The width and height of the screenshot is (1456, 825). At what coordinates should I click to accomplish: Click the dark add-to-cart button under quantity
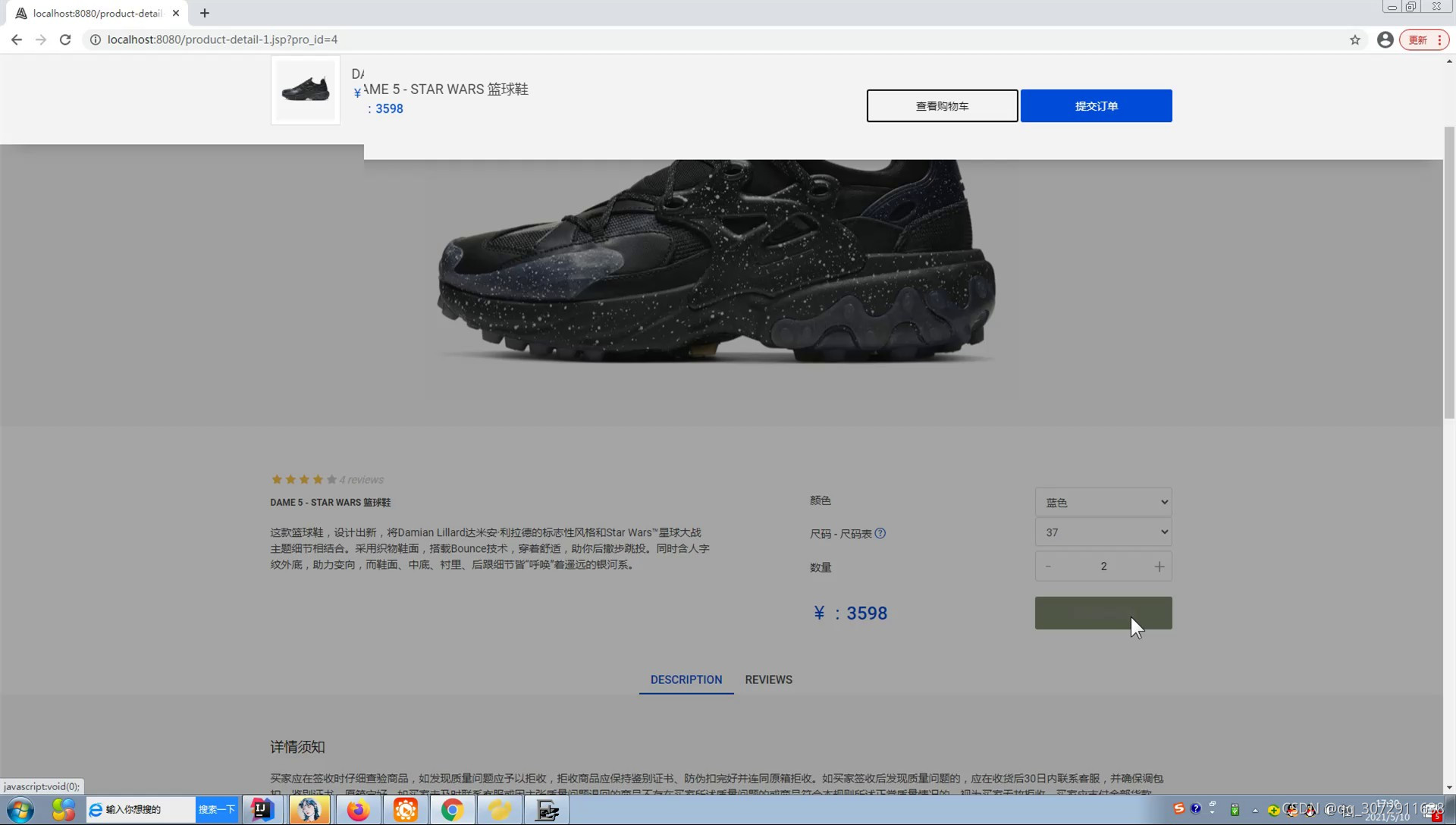pyautogui.click(x=1103, y=613)
